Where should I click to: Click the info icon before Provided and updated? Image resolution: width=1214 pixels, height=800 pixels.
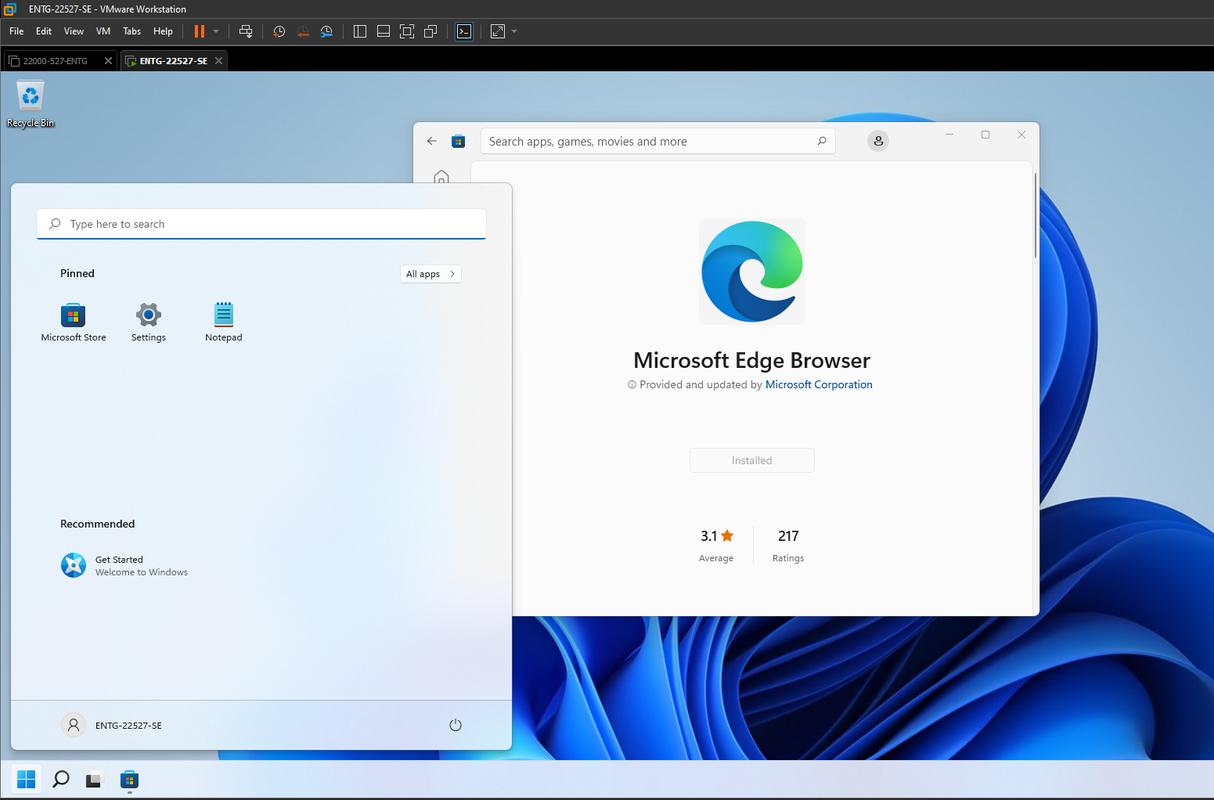(x=632, y=385)
